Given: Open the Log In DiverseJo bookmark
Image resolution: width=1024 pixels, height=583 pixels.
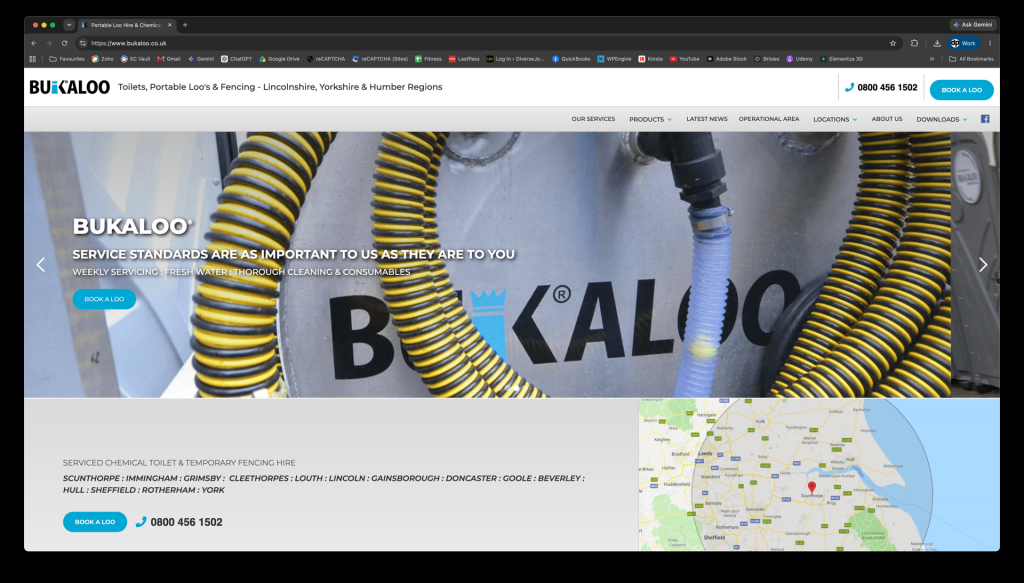Looking at the screenshot, I should (515, 59).
